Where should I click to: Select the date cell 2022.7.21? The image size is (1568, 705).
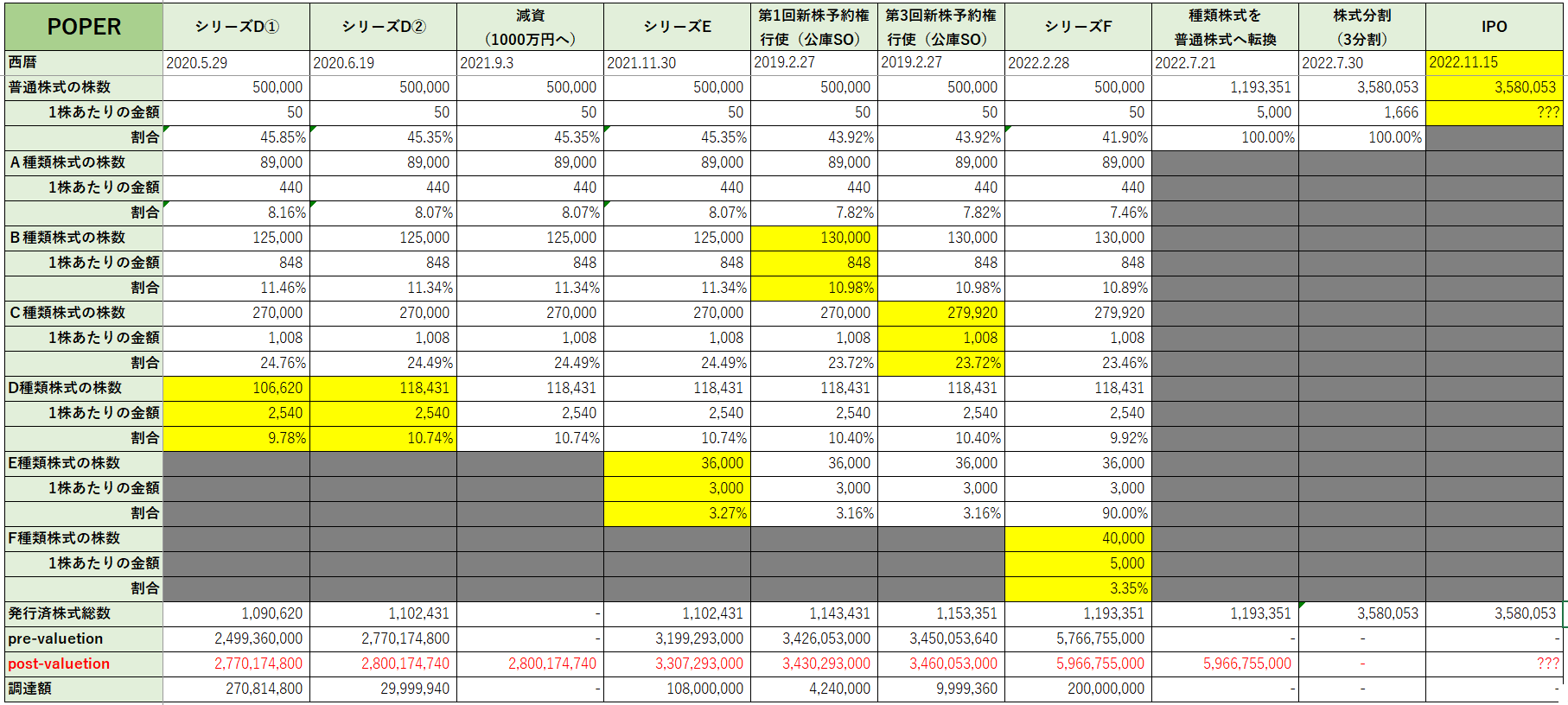coord(1225,62)
